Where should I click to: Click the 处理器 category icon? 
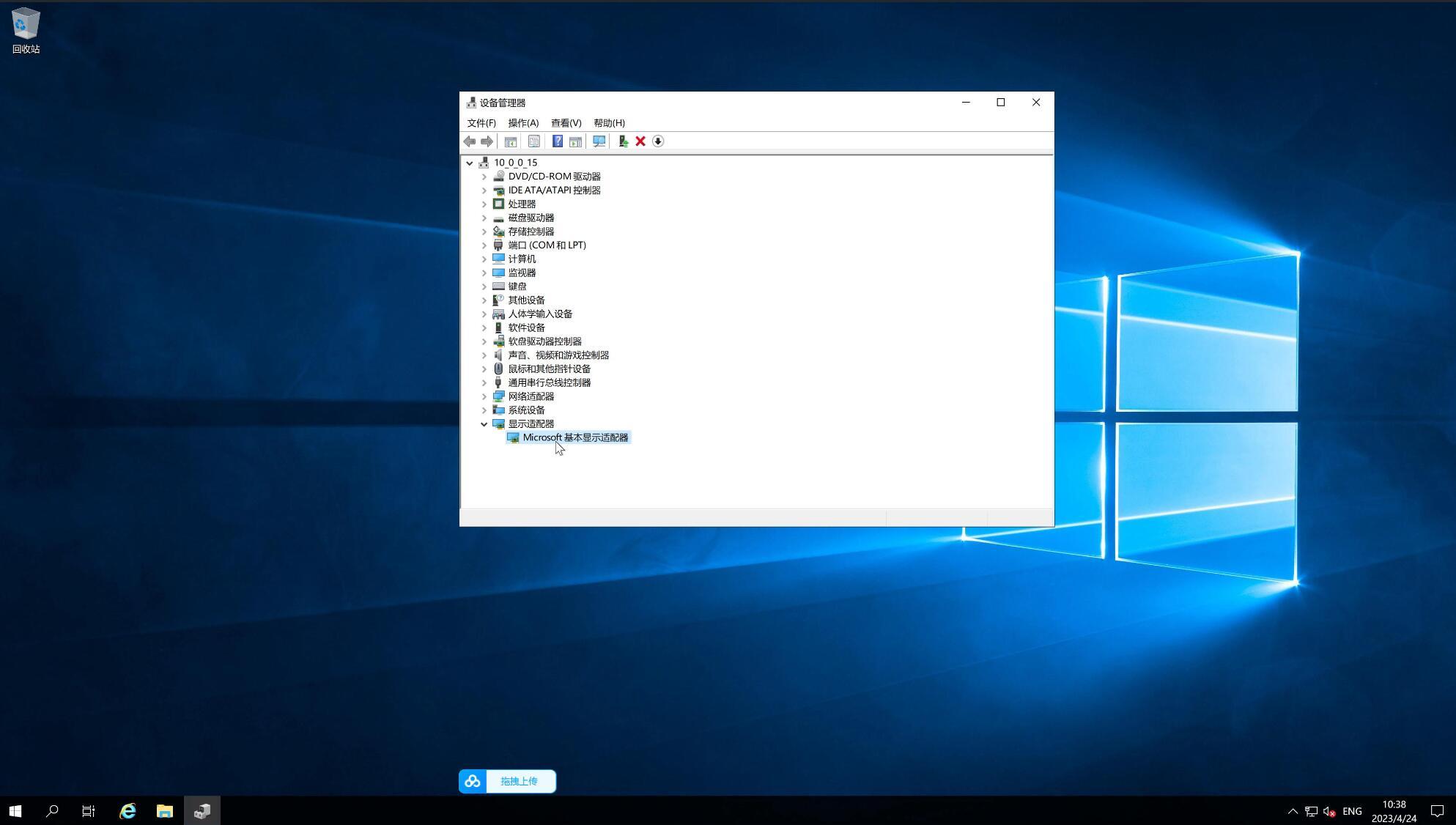coord(498,204)
